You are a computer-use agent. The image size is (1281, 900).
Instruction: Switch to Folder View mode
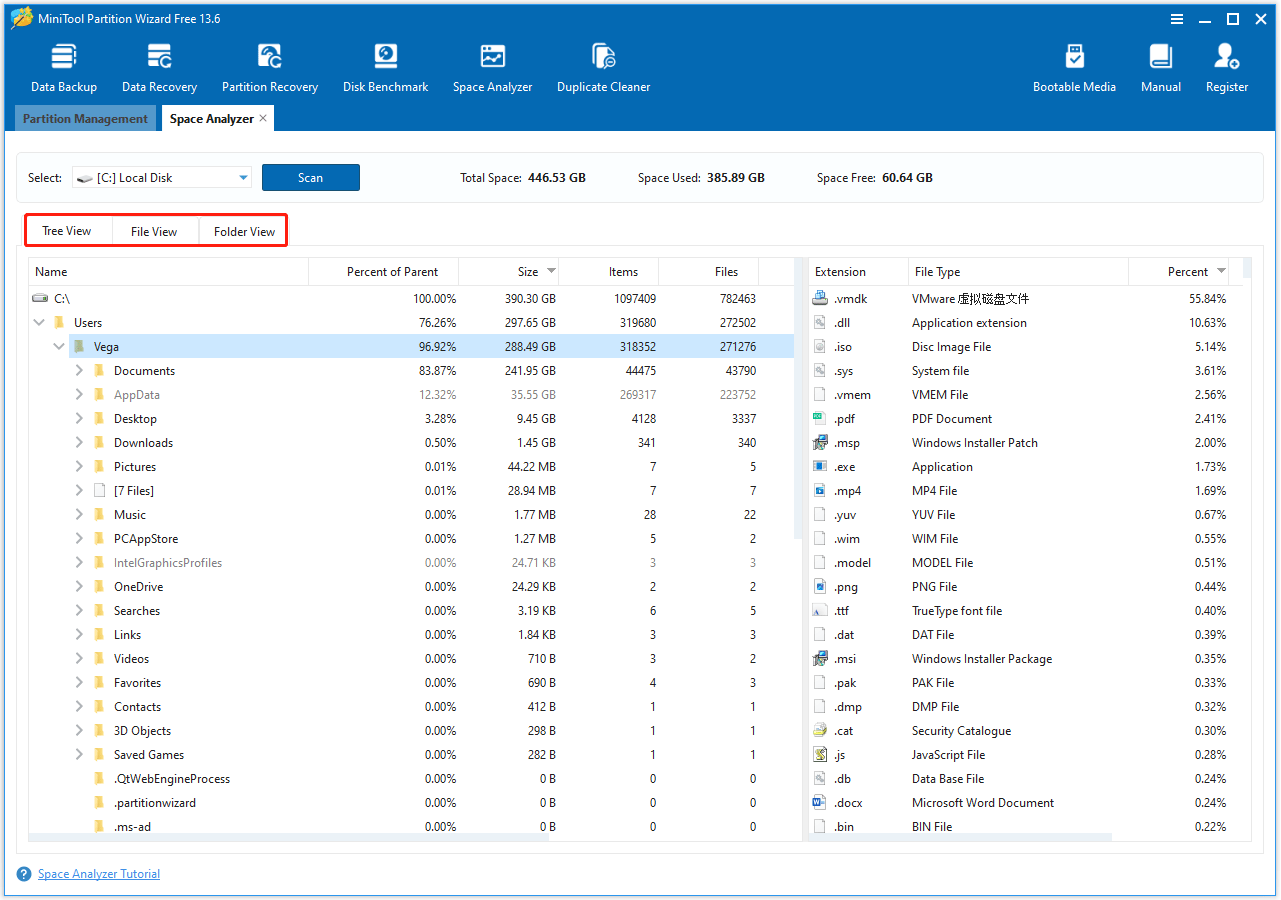tap(243, 231)
